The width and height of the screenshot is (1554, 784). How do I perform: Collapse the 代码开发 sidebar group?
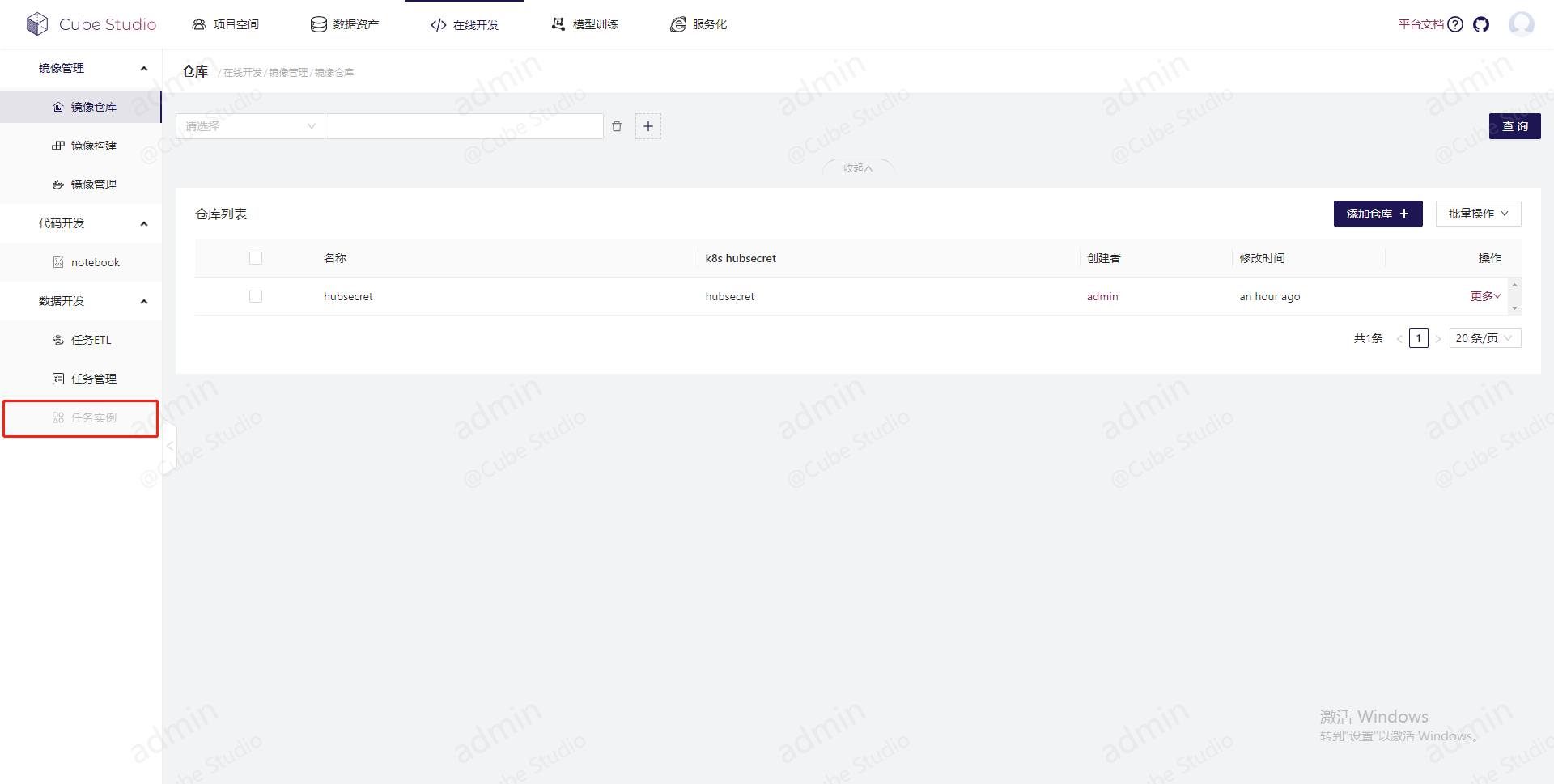point(144,224)
